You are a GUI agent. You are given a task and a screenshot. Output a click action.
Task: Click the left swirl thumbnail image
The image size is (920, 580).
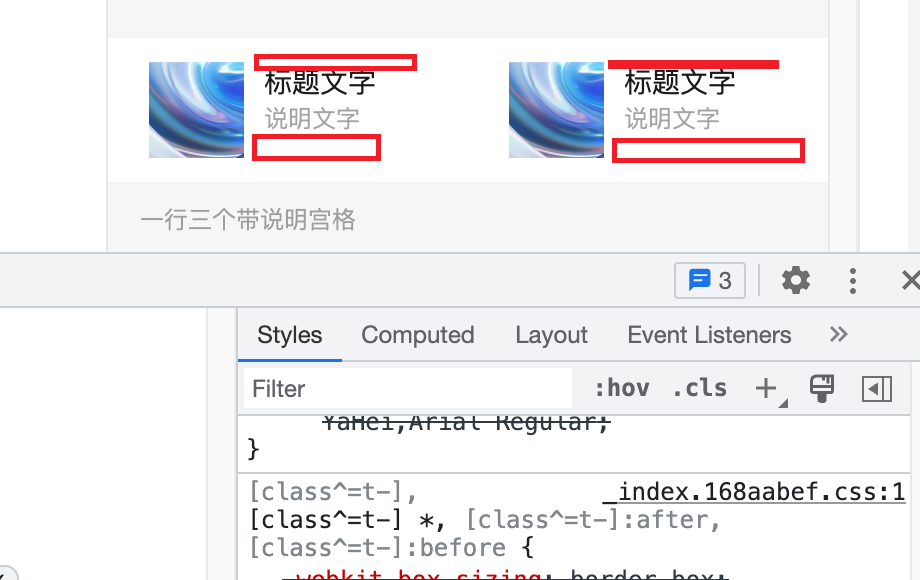coord(196,110)
